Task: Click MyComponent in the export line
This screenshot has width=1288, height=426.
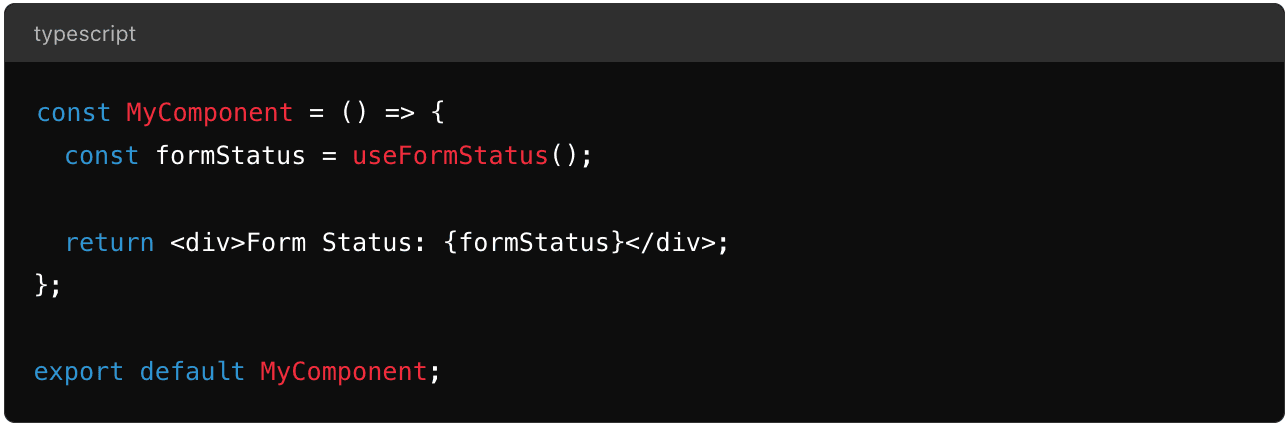Action: click(x=344, y=372)
